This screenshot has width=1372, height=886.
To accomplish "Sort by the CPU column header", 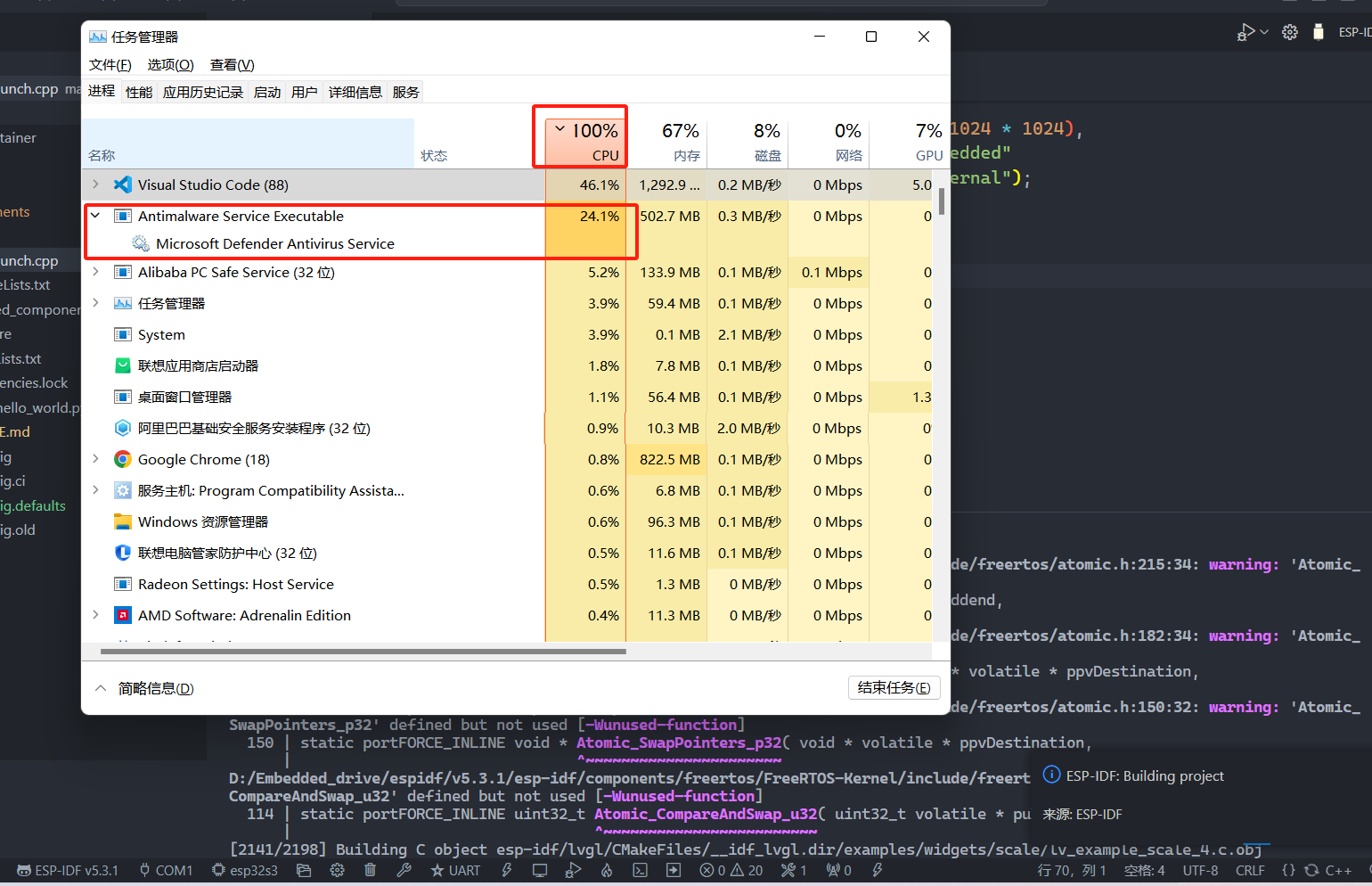I will 585,142.
